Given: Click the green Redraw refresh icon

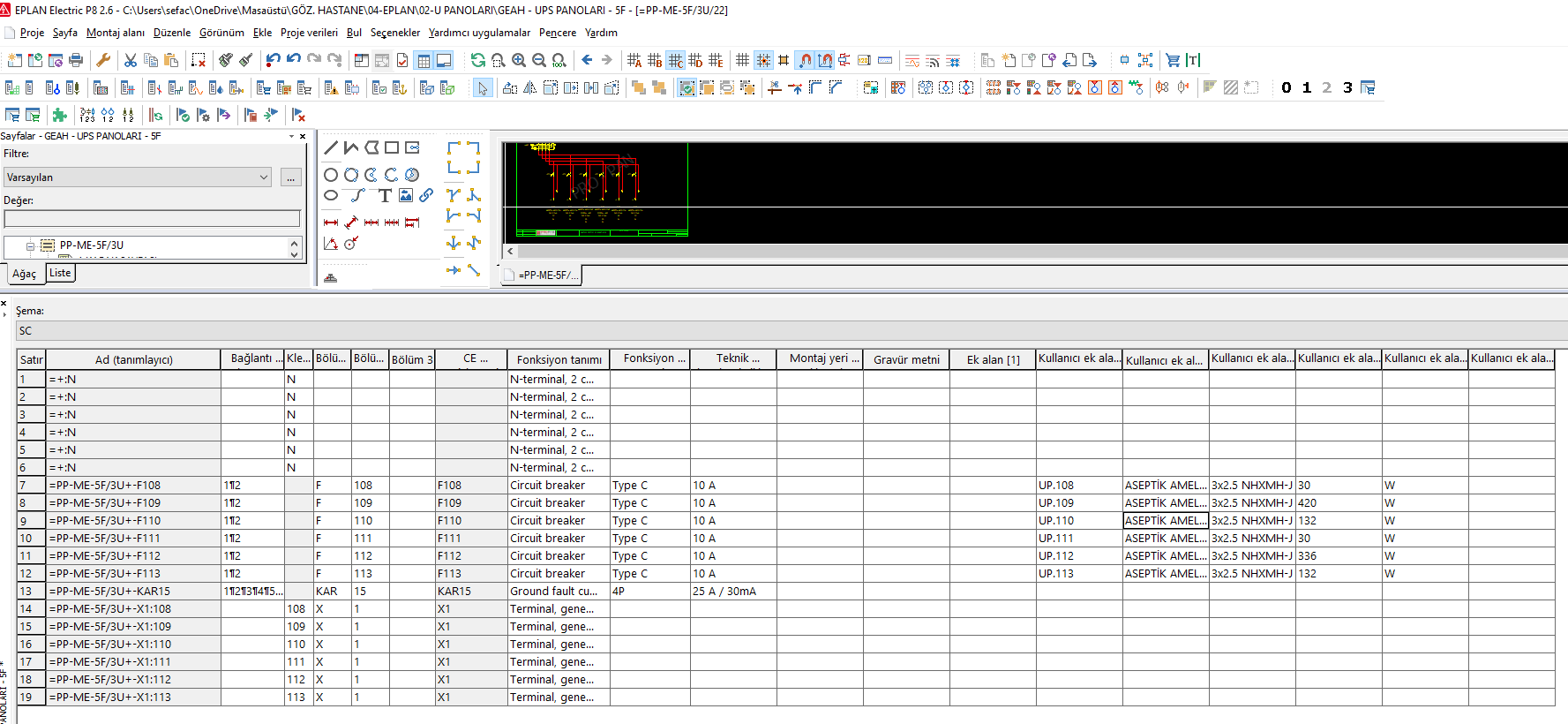Looking at the screenshot, I should pyautogui.click(x=477, y=60).
